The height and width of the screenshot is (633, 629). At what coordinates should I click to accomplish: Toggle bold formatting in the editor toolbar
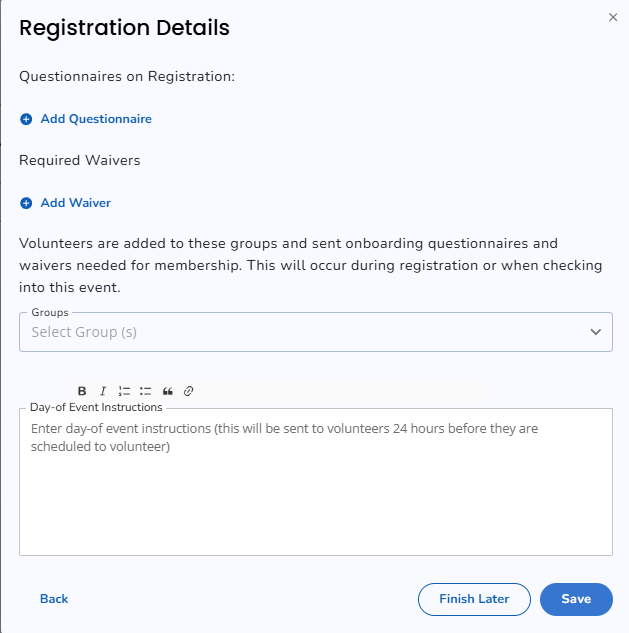(x=82, y=391)
